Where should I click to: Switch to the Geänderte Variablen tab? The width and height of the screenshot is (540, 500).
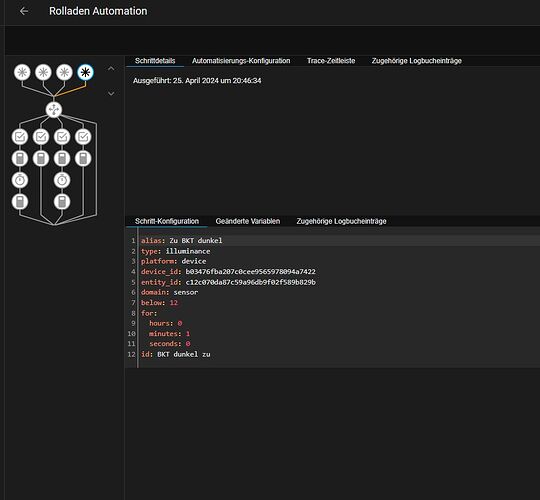coord(248,221)
